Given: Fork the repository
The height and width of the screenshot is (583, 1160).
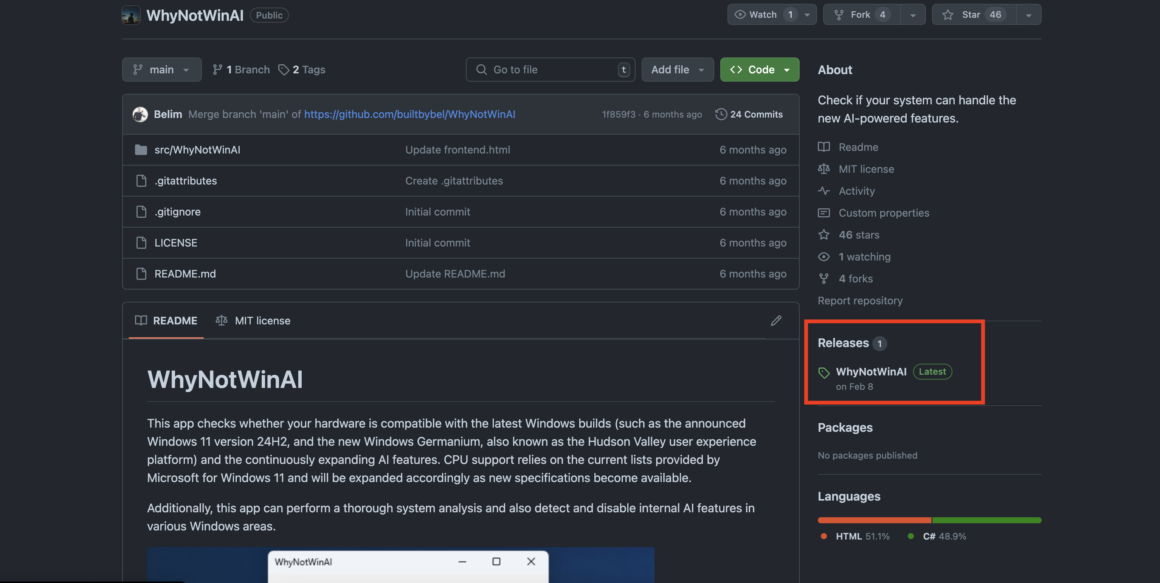Looking at the screenshot, I should pyautogui.click(x=862, y=15).
